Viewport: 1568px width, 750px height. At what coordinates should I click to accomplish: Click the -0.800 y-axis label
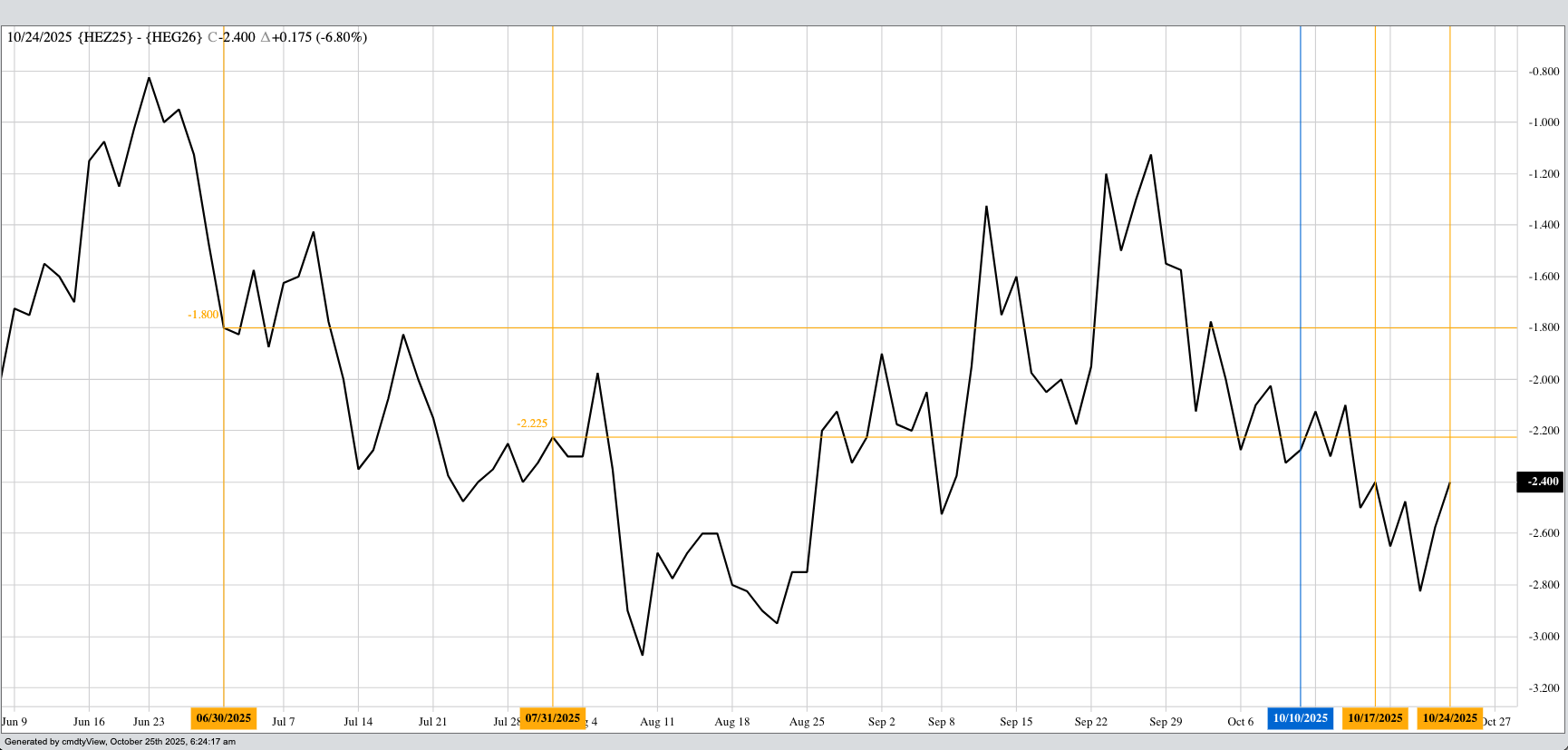tap(1544, 72)
